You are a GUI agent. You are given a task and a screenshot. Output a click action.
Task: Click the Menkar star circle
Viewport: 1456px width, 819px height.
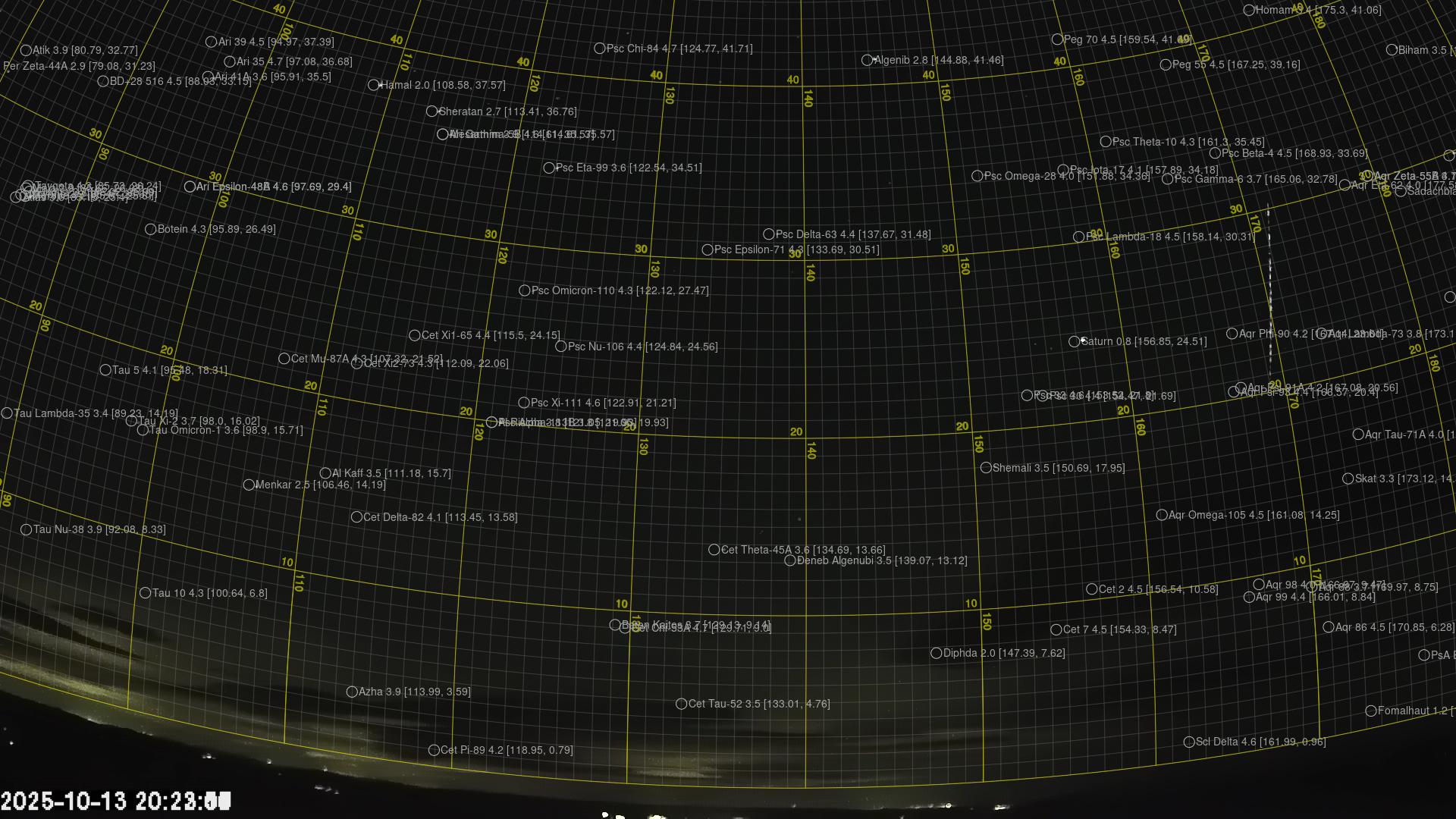pyautogui.click(x=249, y=485)
